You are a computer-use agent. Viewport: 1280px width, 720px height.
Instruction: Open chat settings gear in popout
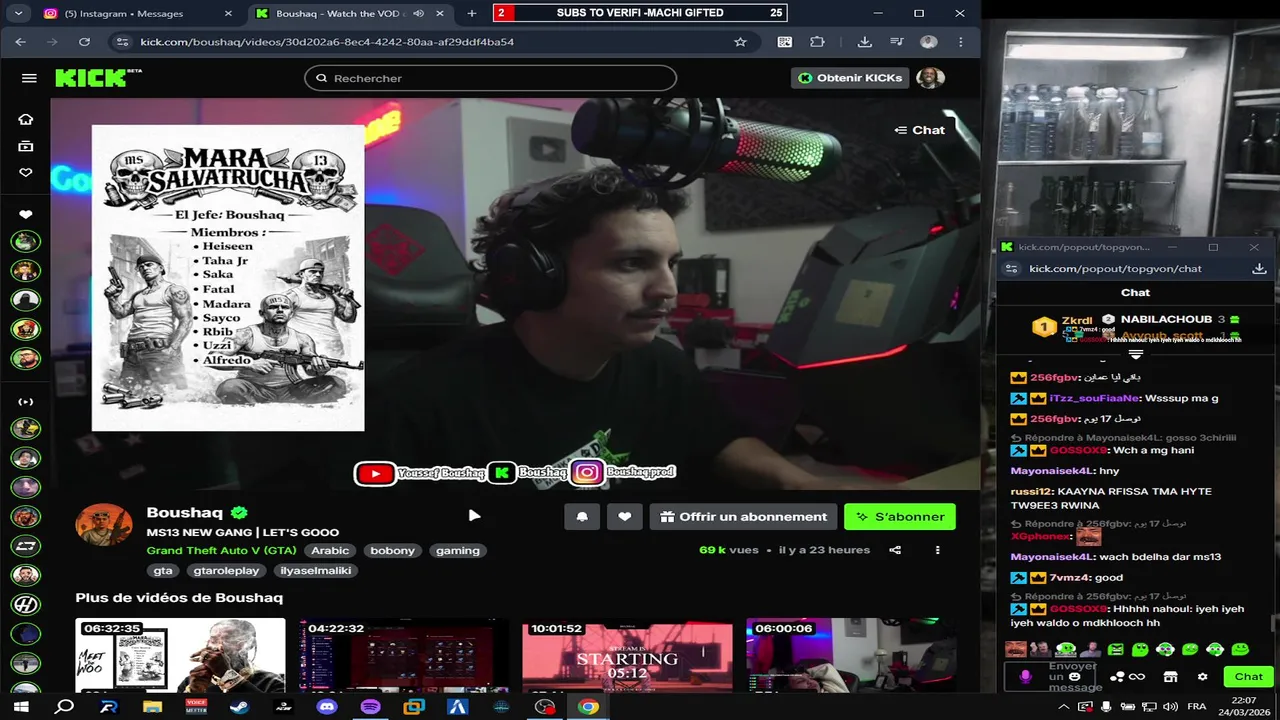click(x=1203, y=677)
